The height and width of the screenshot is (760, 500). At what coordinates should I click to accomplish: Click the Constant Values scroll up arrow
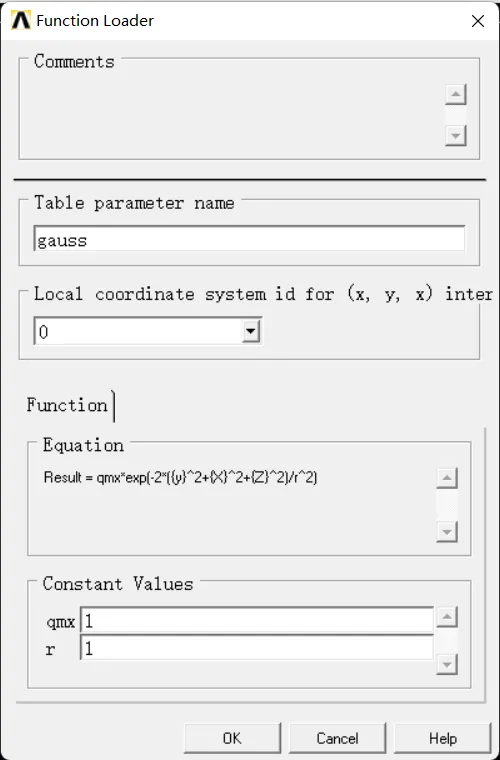coord(447,617)
